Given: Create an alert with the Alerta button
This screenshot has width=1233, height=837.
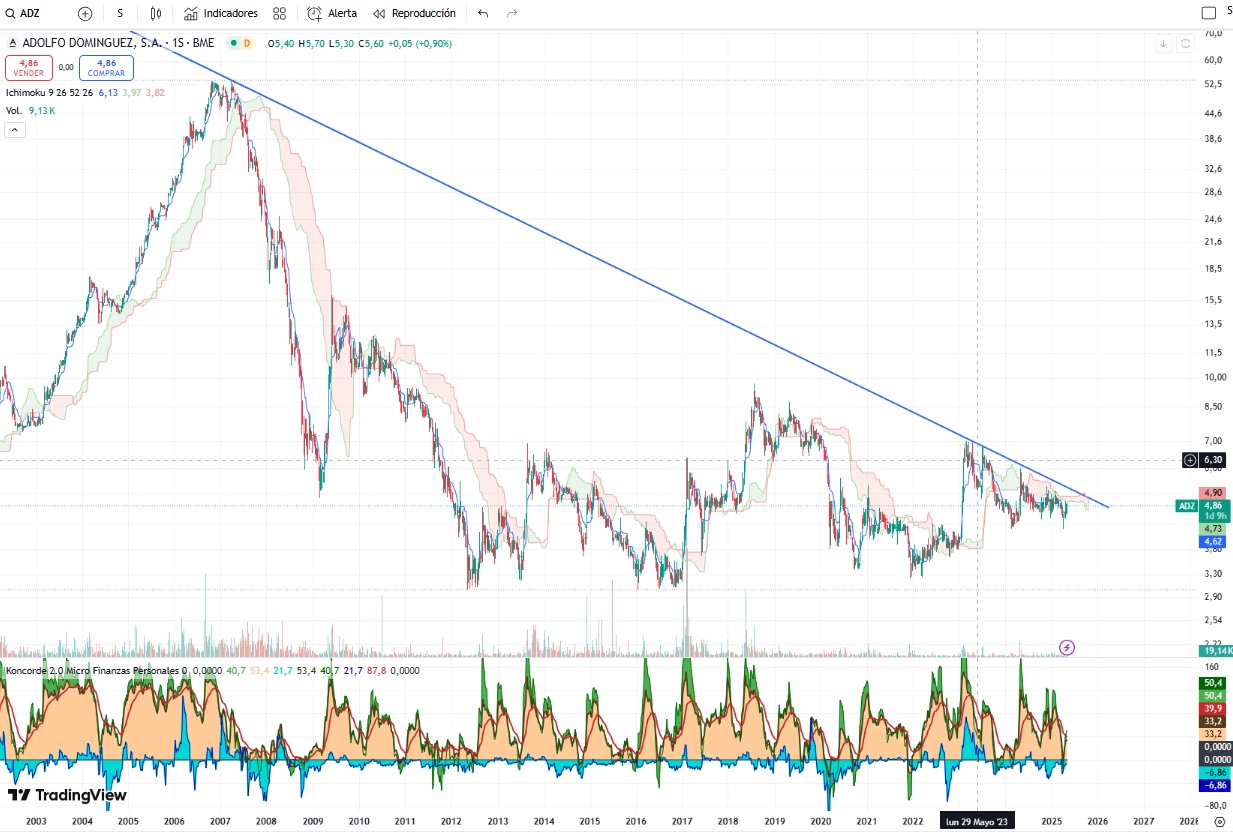Looking at the screenshot, I should coord(332,13).
